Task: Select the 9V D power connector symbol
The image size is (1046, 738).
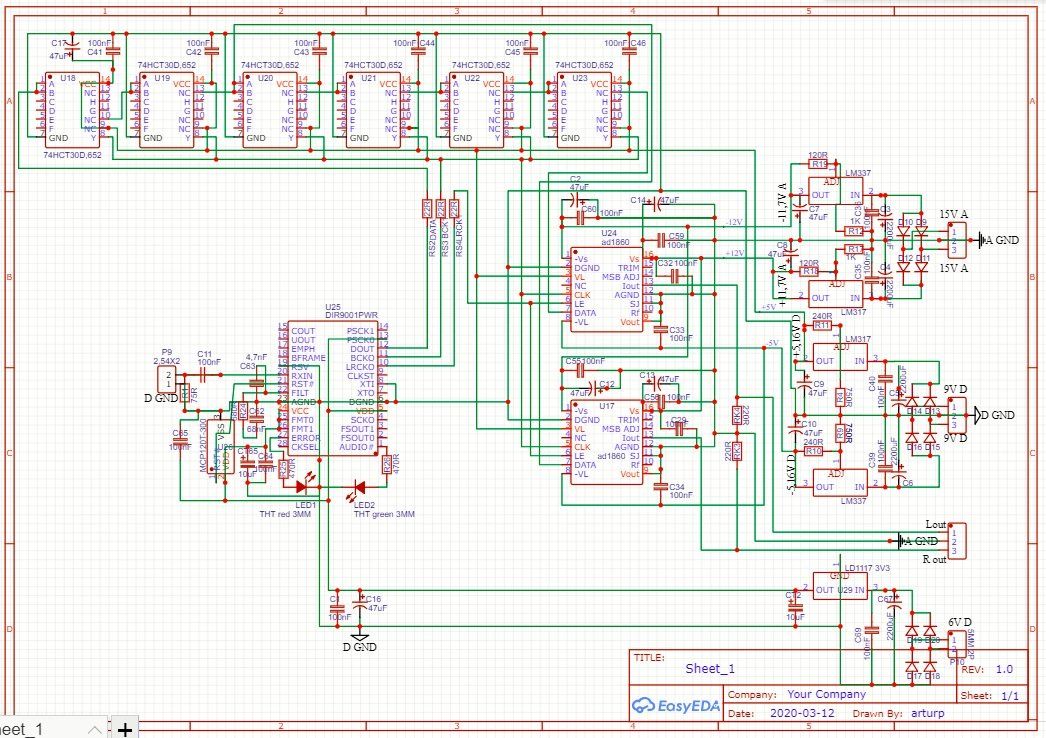Action: (x=957, y=415)
